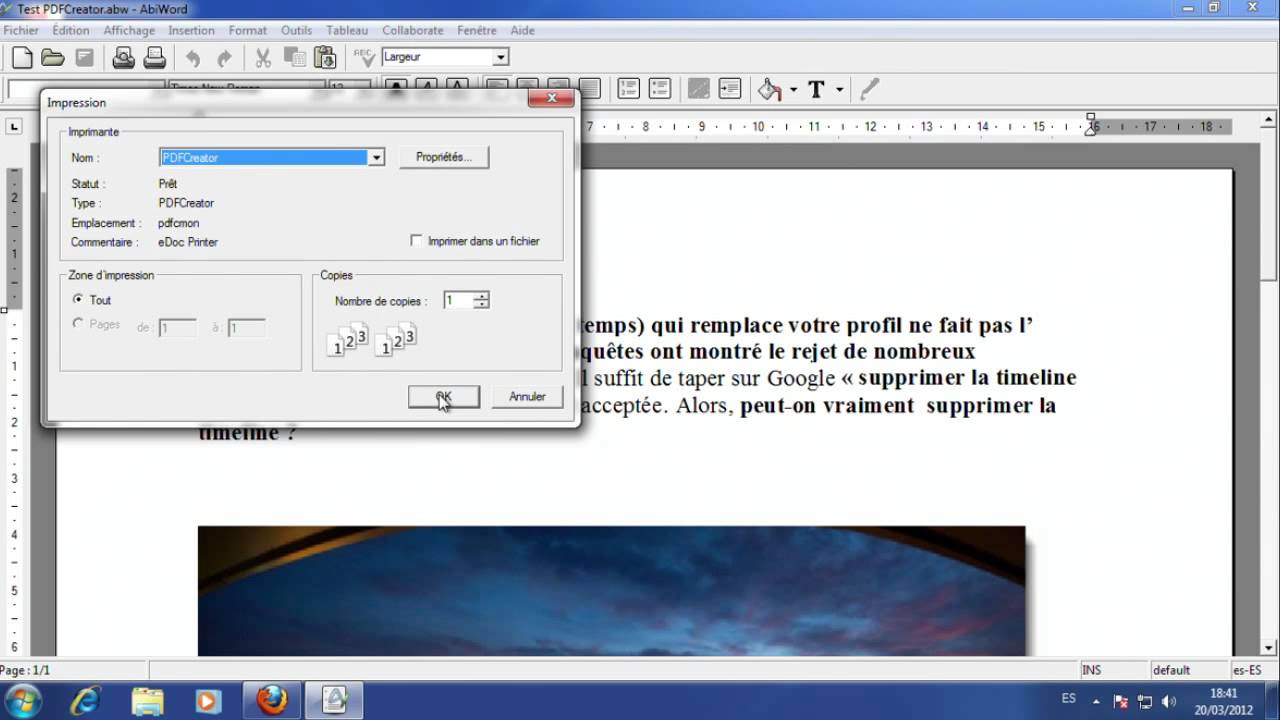Click the Nombre de copies field

458,300
